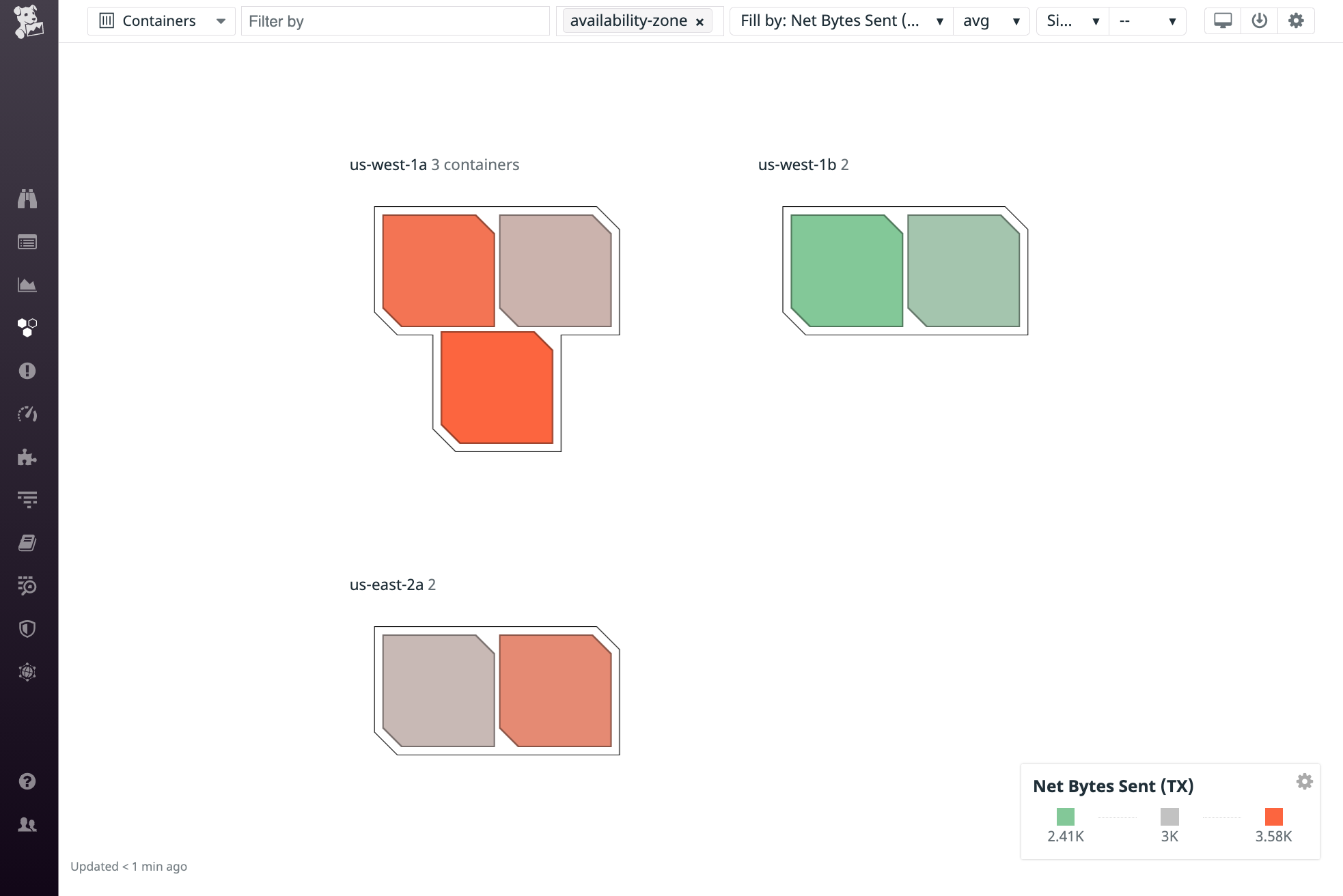Click the us-east-2a group label
The width and height of the screenshot is (1343, 896).
point(386,585)
